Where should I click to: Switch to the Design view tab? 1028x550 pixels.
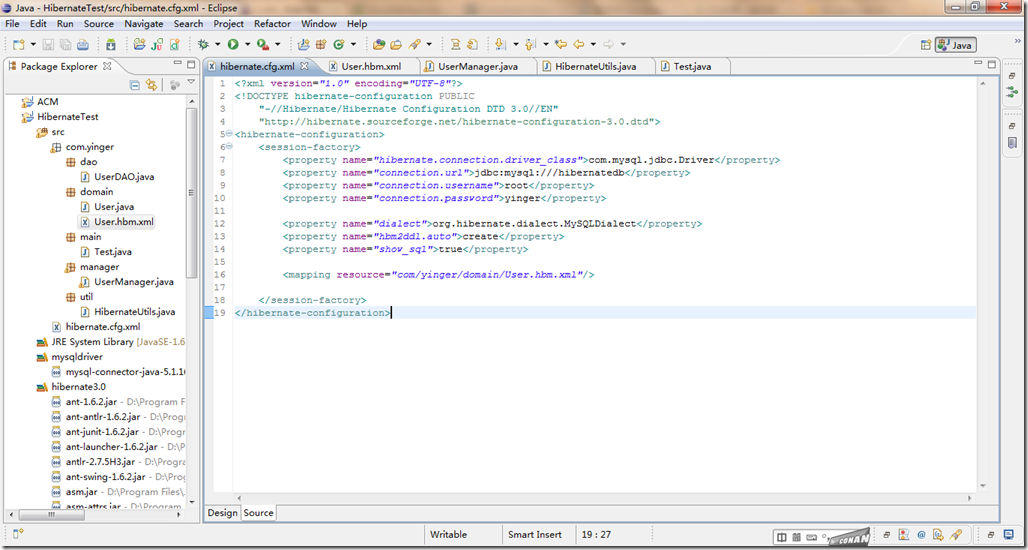click(222, 513)
